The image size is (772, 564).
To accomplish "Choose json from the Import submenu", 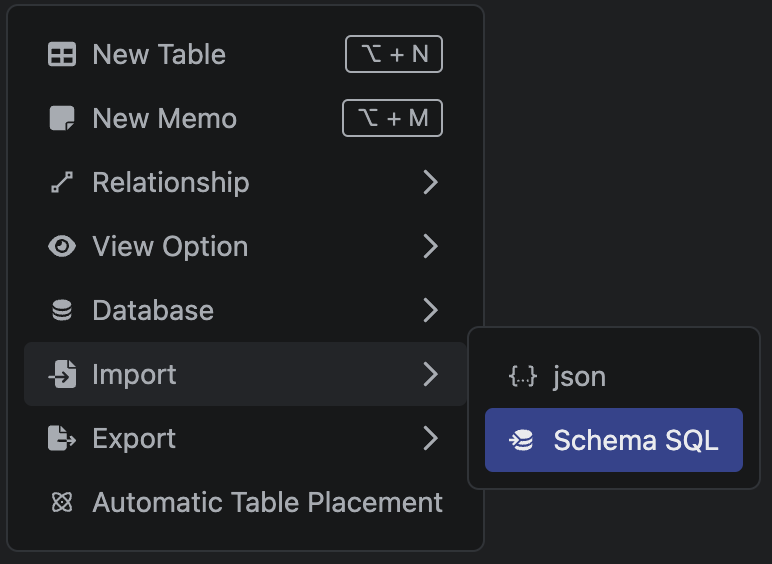I will tap(579, 377).
